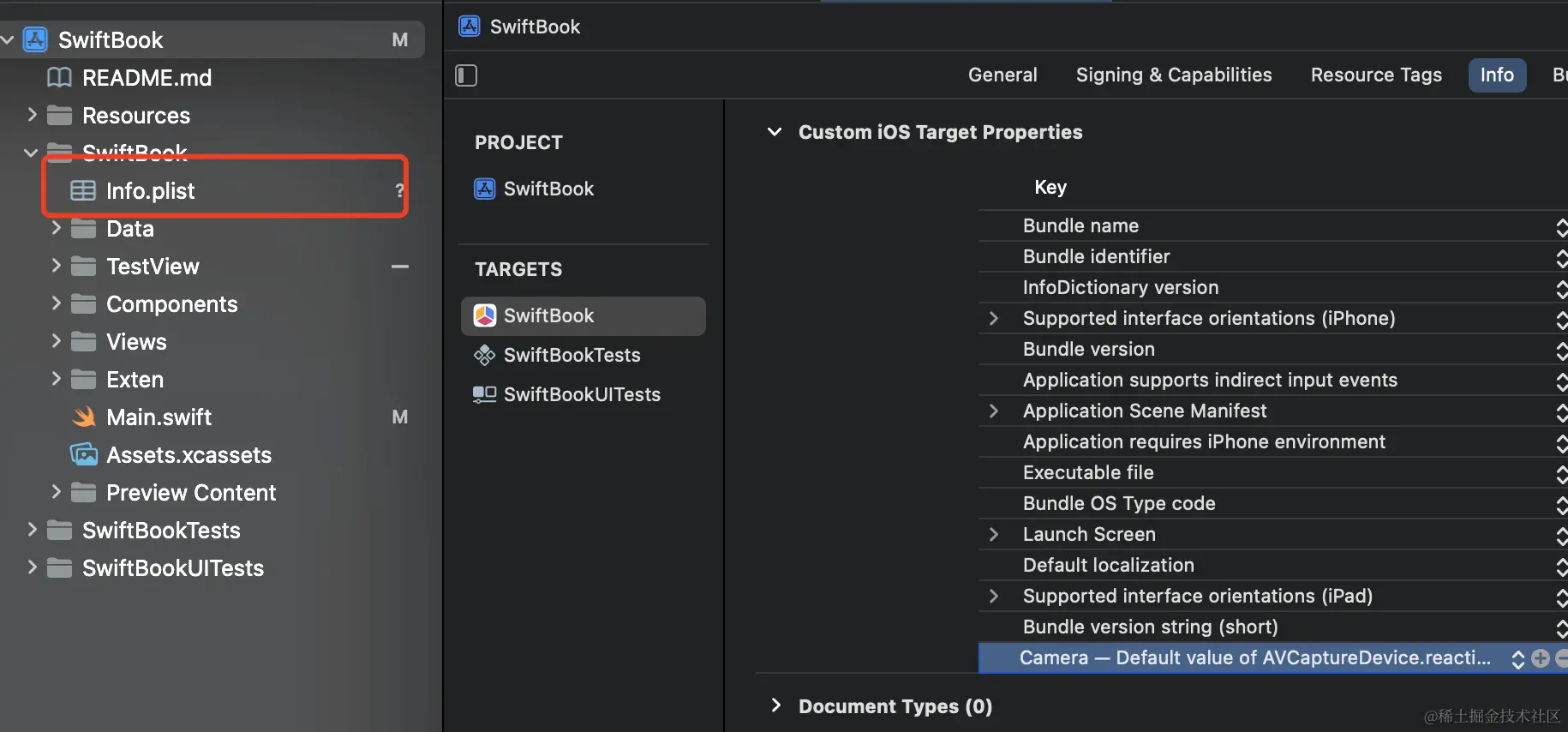Expand the Views folder
The height and width of the screenshot is (732, 1568).
click(x=56, y=340)
